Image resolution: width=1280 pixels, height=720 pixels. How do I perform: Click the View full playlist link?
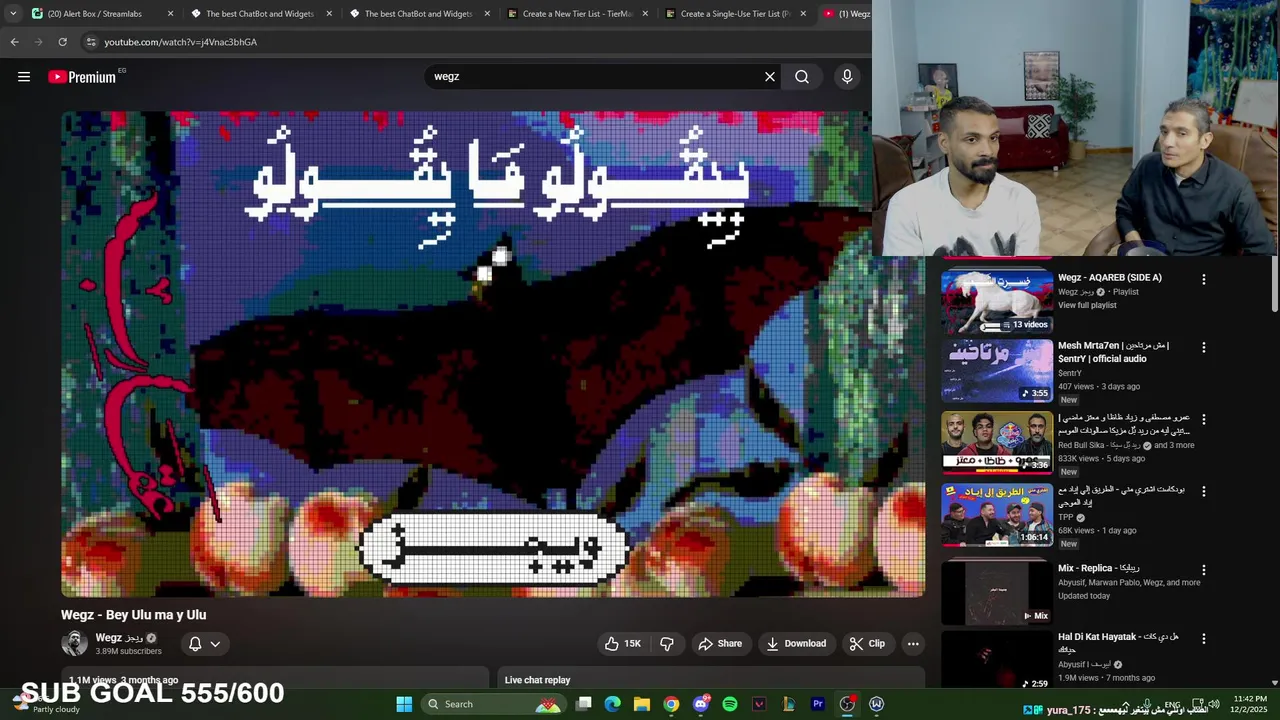tap(1087, 305)
